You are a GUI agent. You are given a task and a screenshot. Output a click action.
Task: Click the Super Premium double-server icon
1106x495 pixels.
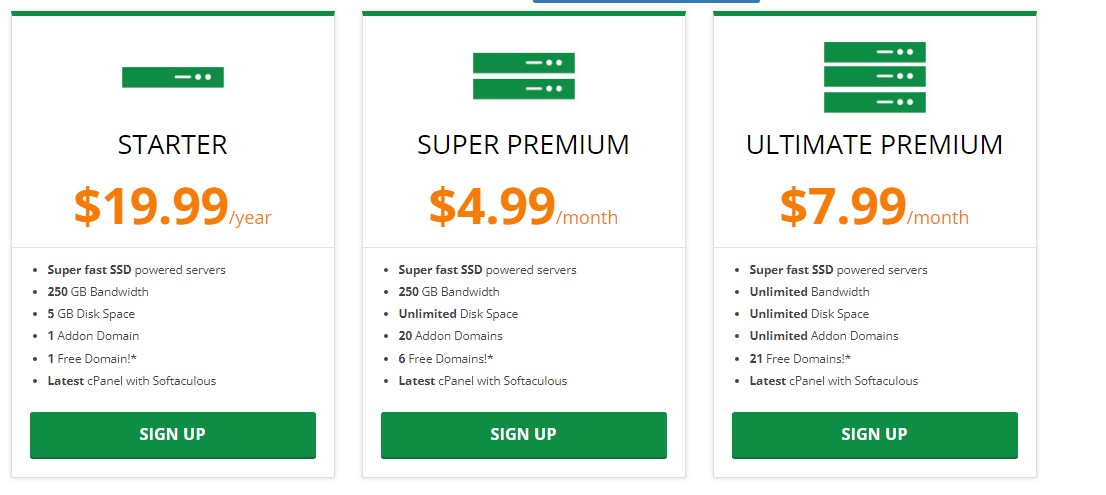pos(524,76)
